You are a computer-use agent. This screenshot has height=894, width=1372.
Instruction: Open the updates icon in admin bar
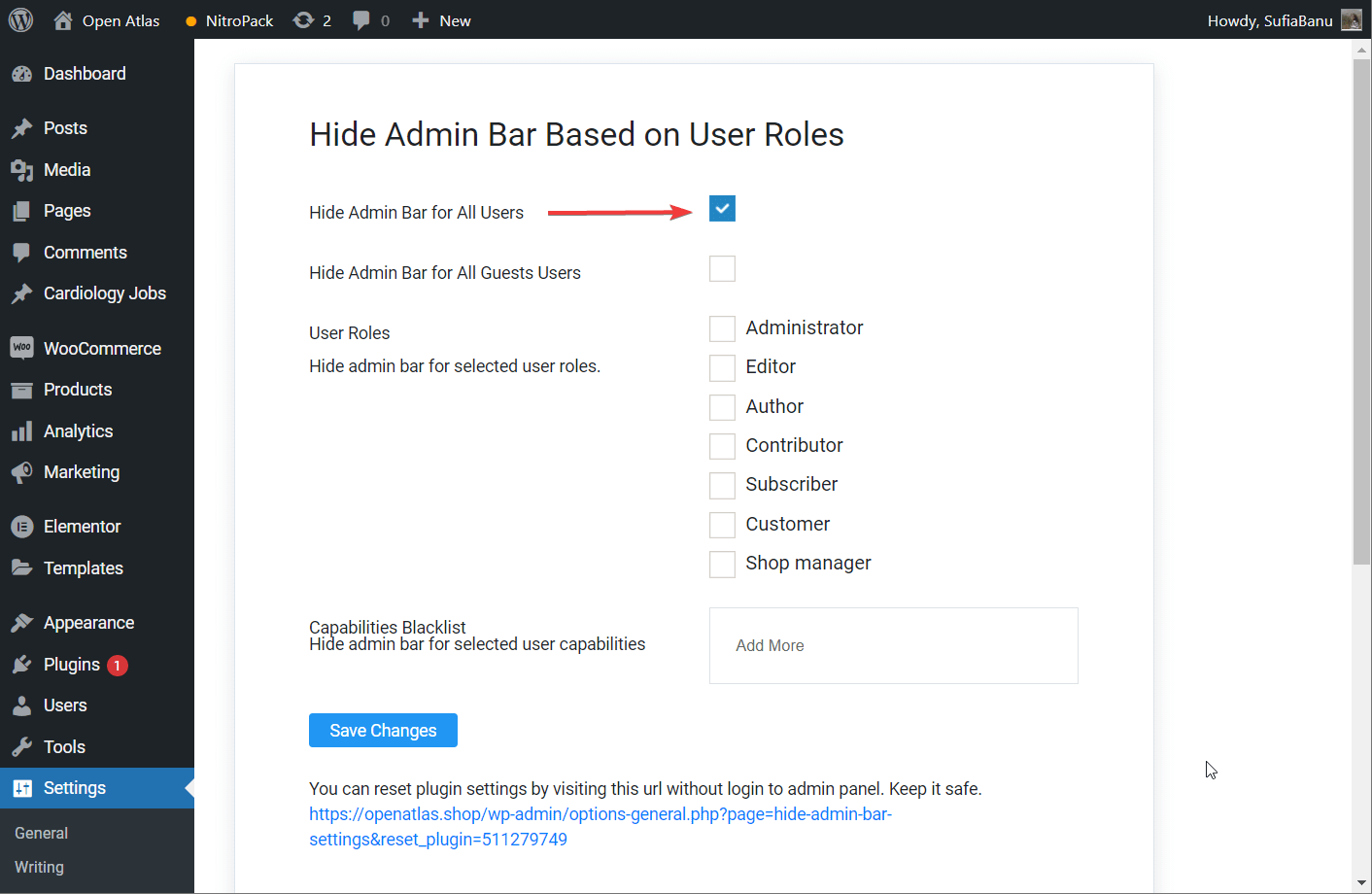(x=304, y=20)
